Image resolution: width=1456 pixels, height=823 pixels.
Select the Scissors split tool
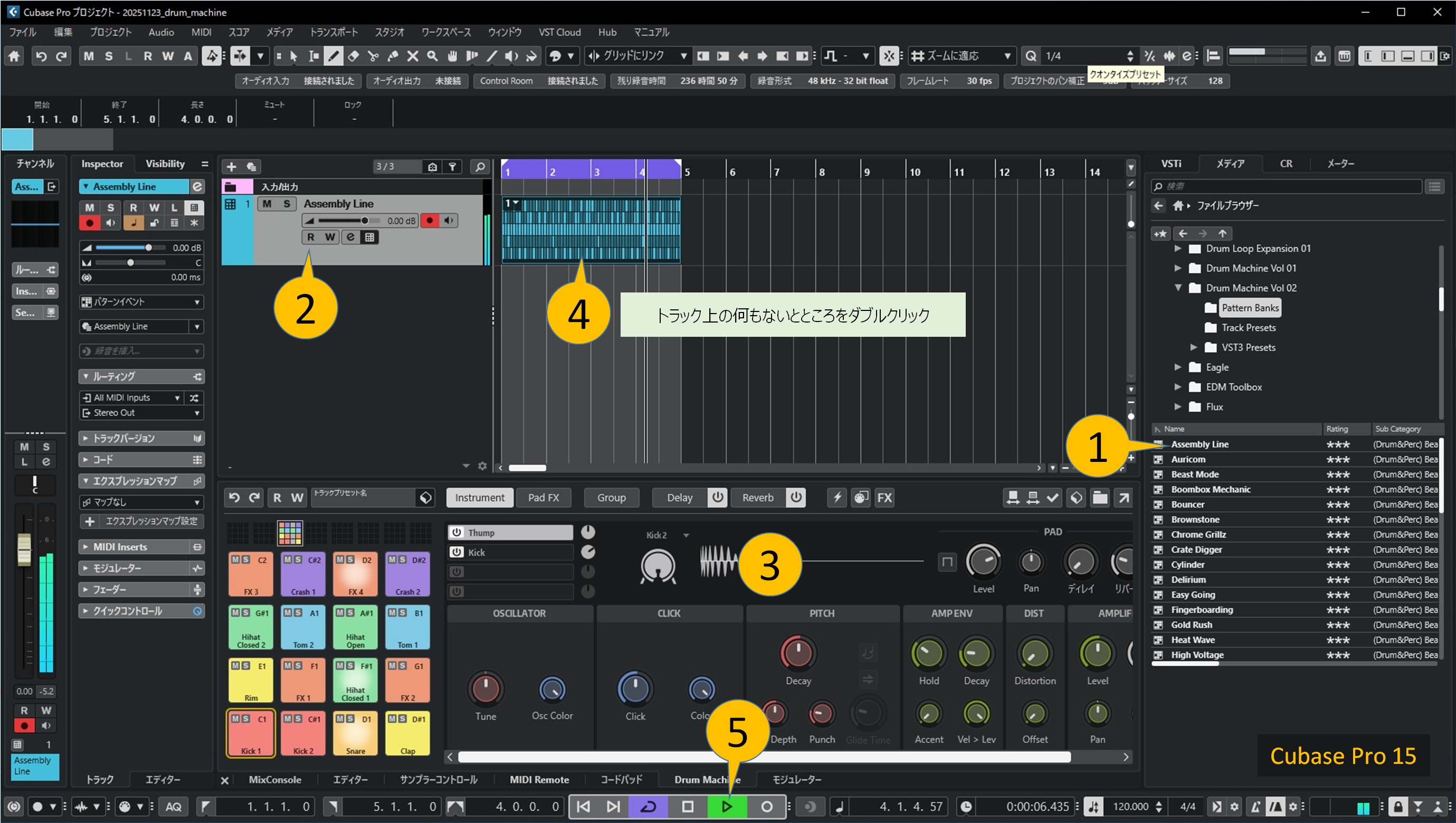[x=373, y=56]
